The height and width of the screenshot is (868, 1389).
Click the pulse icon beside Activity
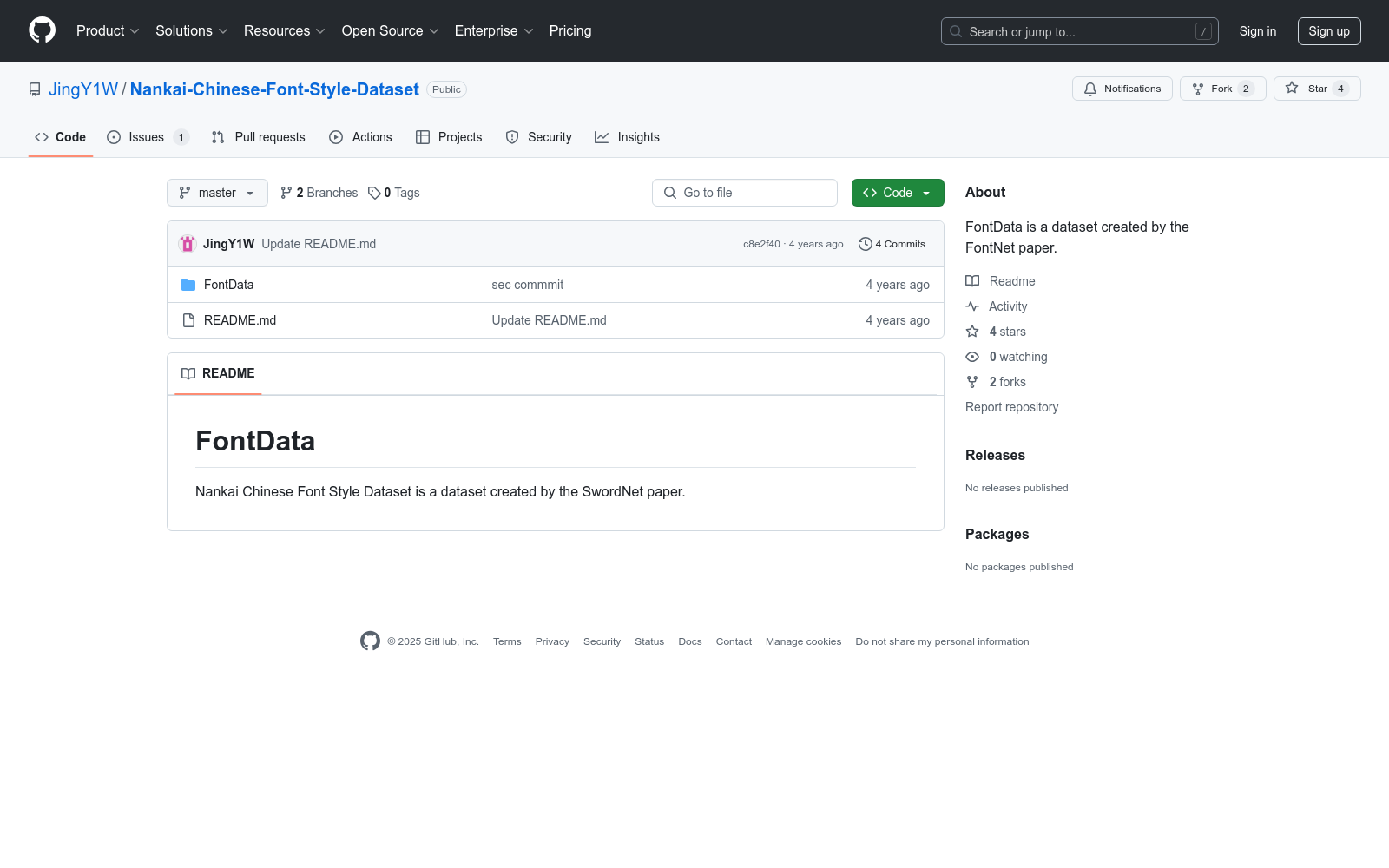(x=972, y=306)
